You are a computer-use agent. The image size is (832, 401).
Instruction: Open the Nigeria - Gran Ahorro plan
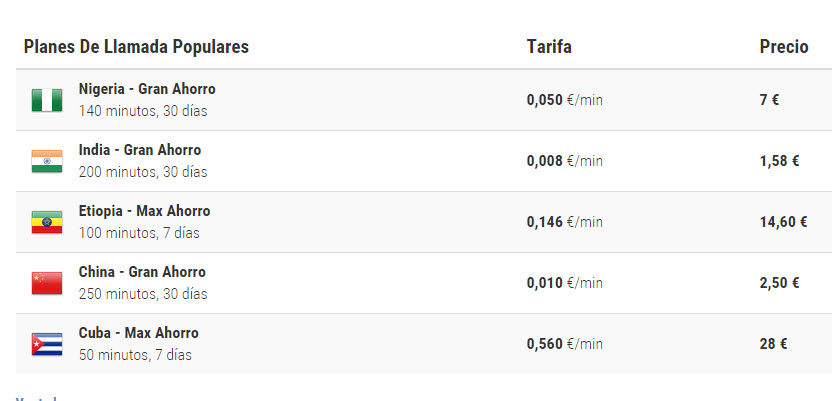click(147, 89)
